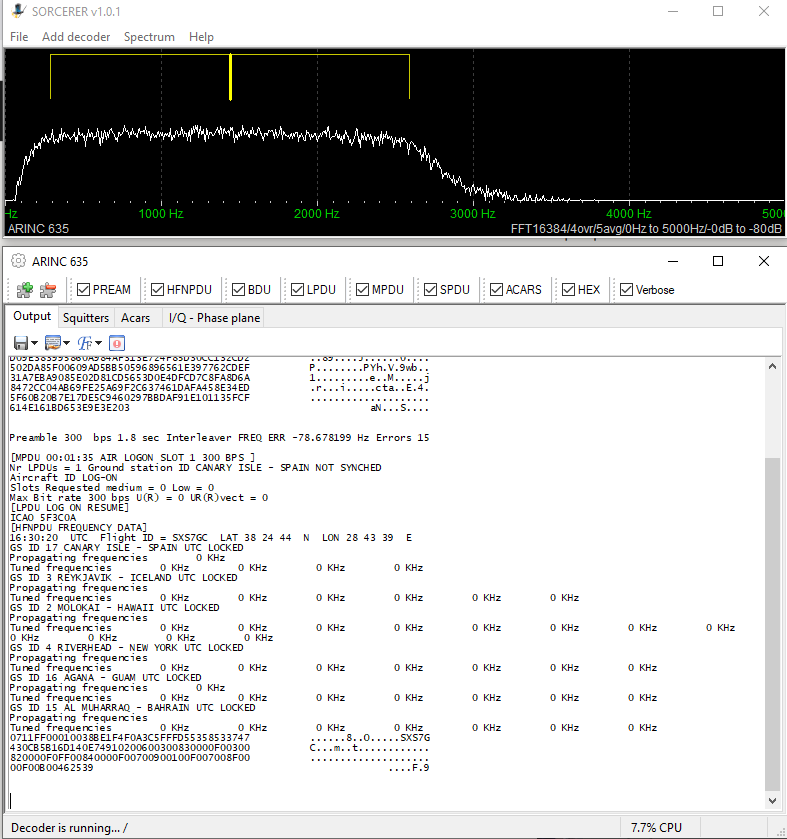Screen dimensions: 787x839
Task: Uncheck the HFNPDU checkbox
Action: tap(157, 289)
